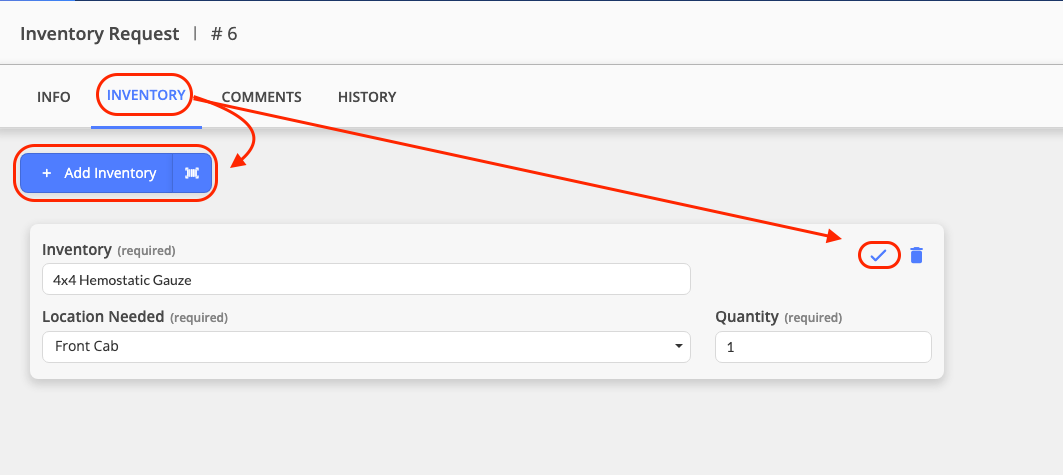Open the barcode scanner icon button
Screen dimensions: 1063x475
[192, 173]
